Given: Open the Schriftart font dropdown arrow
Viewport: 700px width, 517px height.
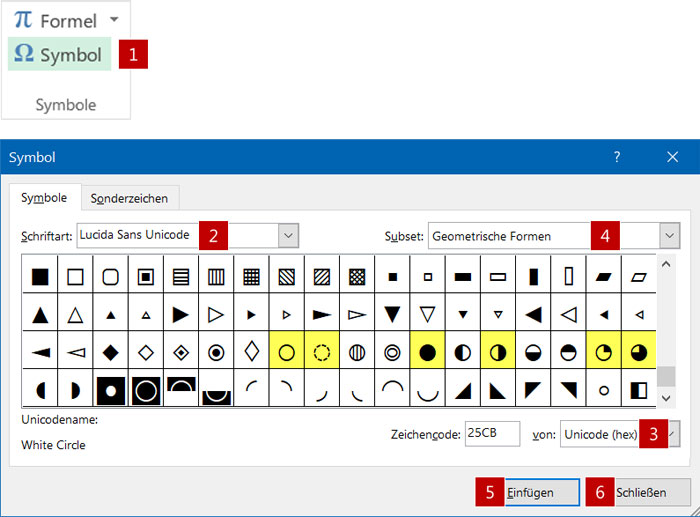Looking at the screenshot, I should coord(288,235).
